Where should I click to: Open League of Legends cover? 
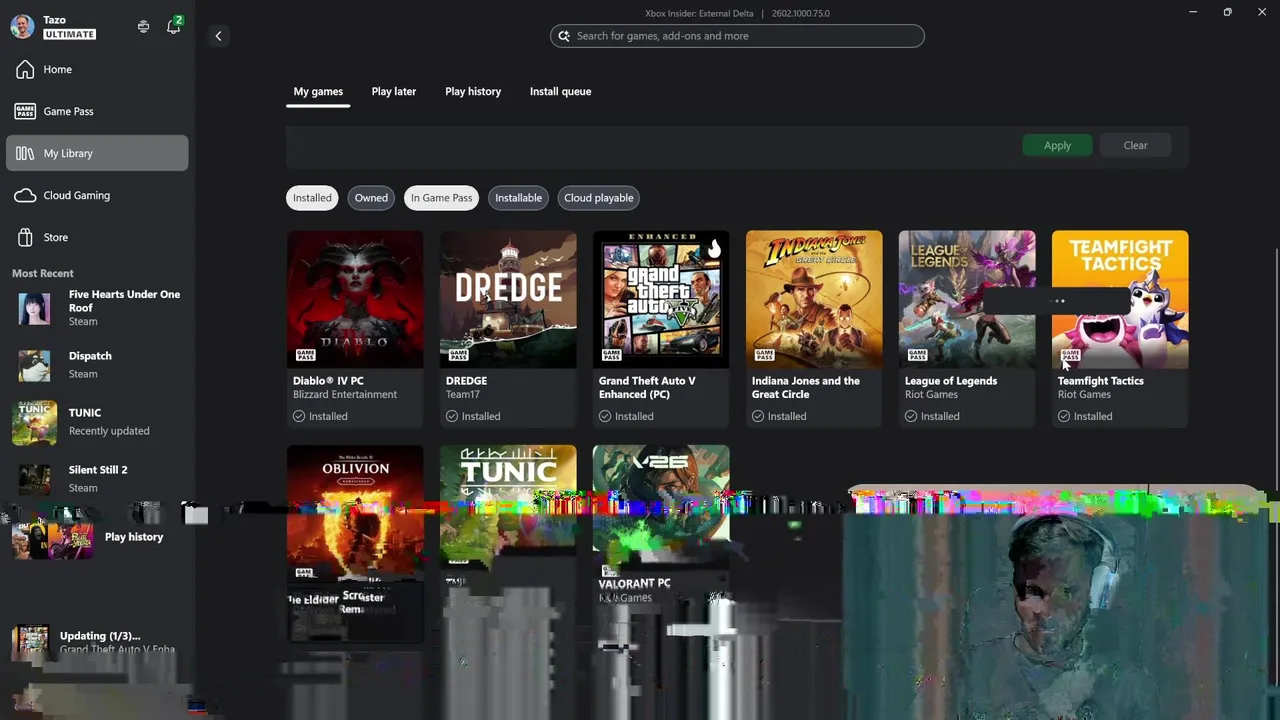click(x=967, y=299)
